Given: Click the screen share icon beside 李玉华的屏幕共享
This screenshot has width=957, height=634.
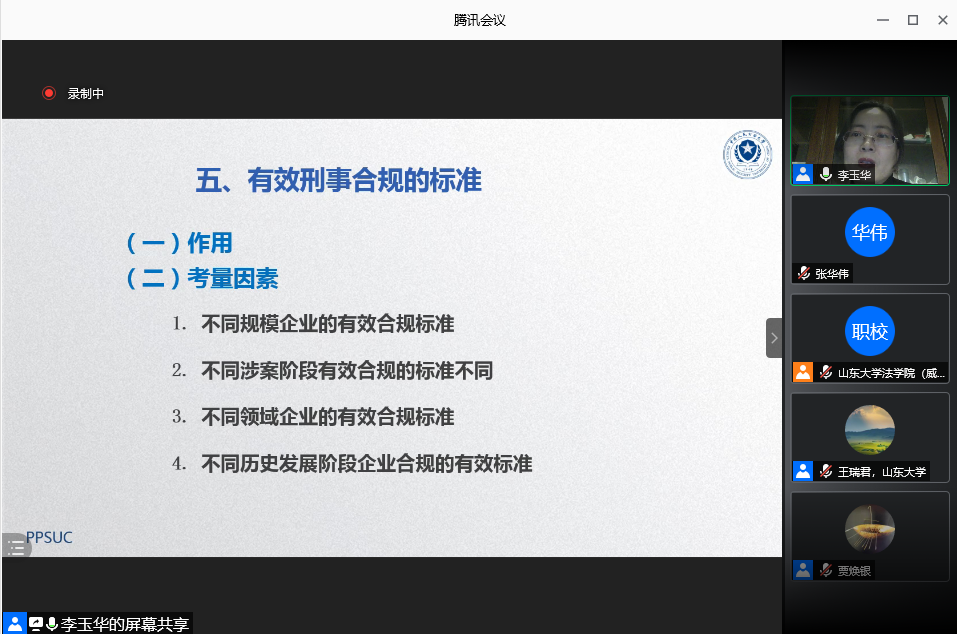Looking at the screenshot, I should 36,624.
